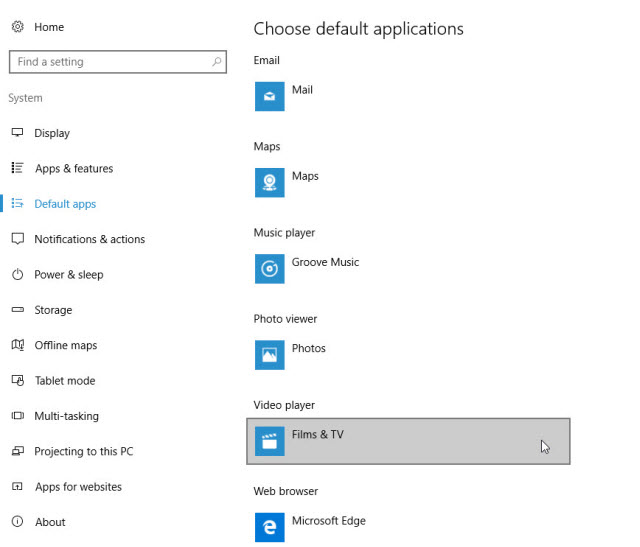
Task: Go to Apps & features
Action: point(74,169)
